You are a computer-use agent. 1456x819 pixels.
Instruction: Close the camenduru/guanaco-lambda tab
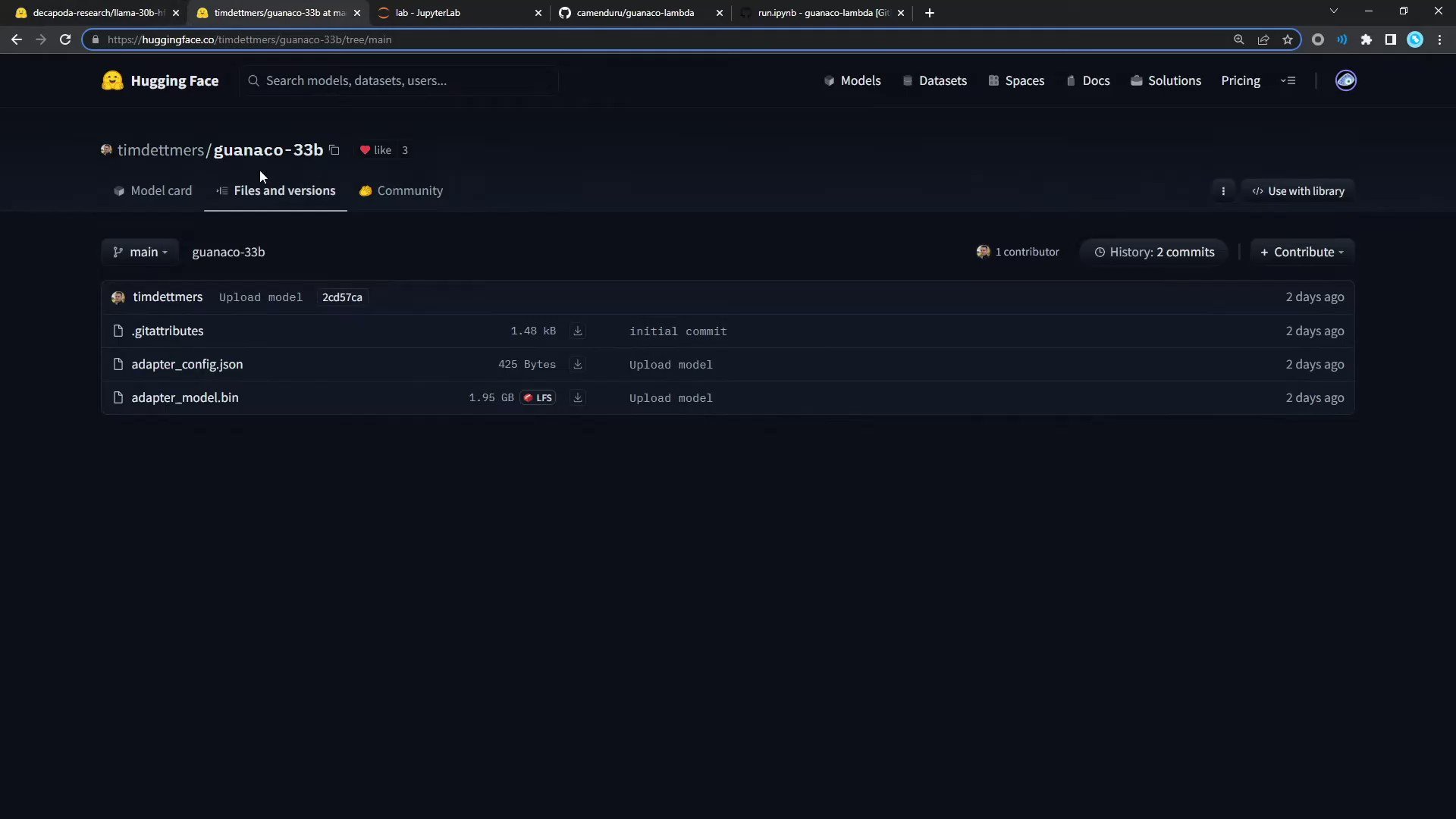click(x=720, y=13)
